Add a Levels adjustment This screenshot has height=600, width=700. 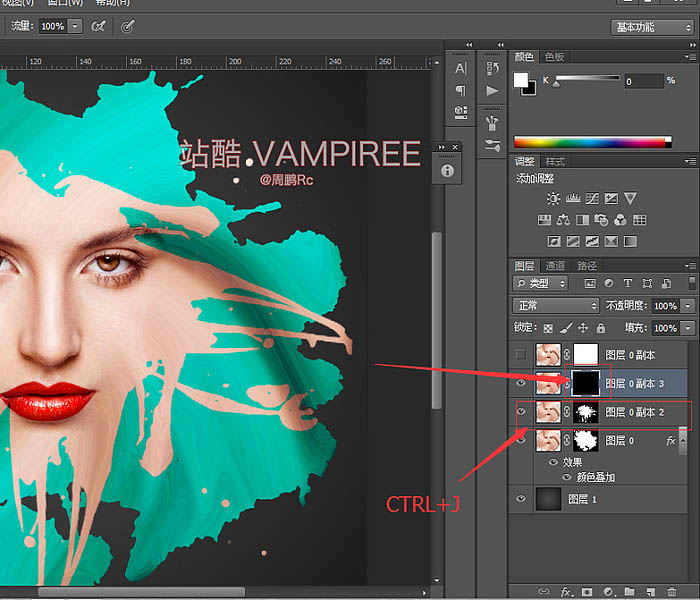pos(573,198)
